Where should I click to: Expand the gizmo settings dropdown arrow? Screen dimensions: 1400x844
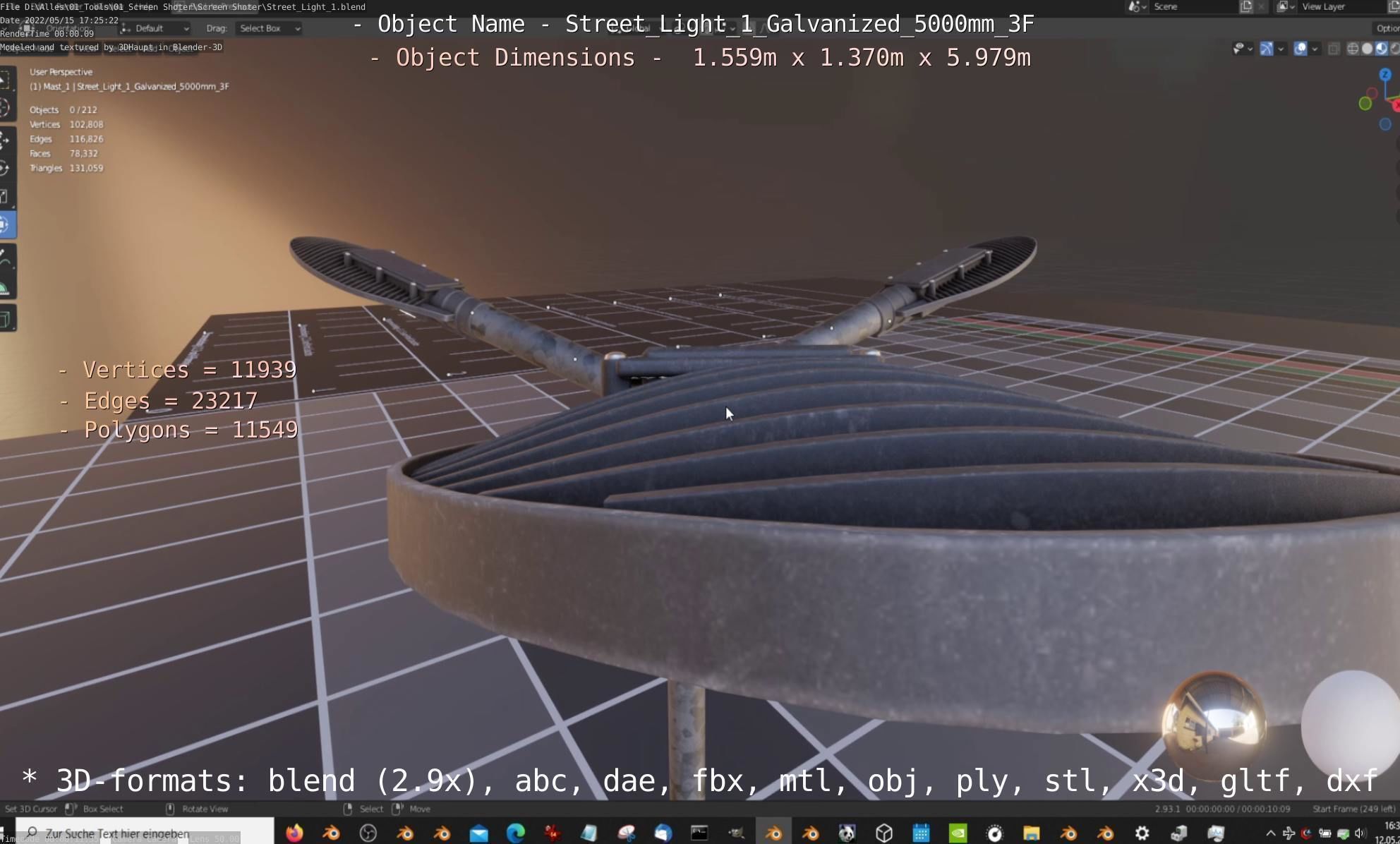coord(1281,49)
